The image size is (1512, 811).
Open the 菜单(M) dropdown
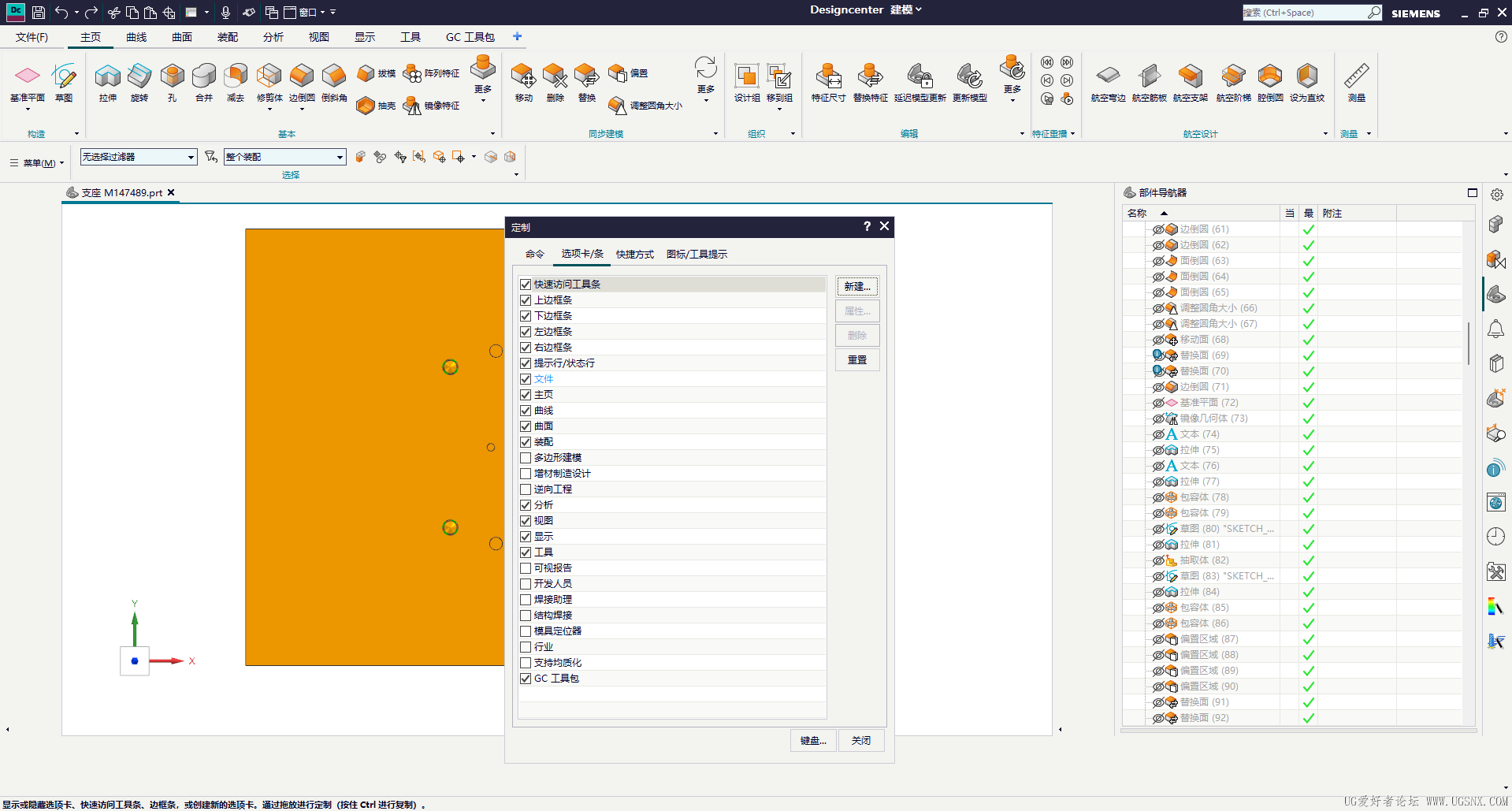click(x=37, y=163)
